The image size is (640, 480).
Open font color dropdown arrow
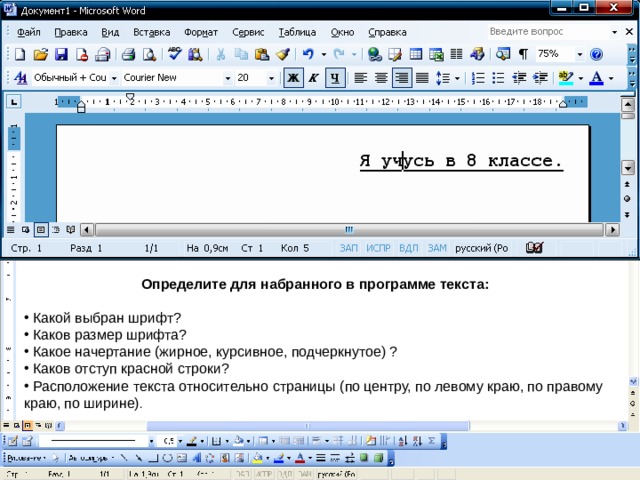click(x=611, y=78)
